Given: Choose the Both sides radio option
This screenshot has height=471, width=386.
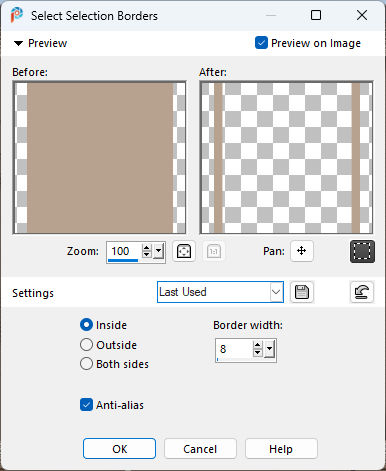Looking at the screenshot, I should click(86, 364).
